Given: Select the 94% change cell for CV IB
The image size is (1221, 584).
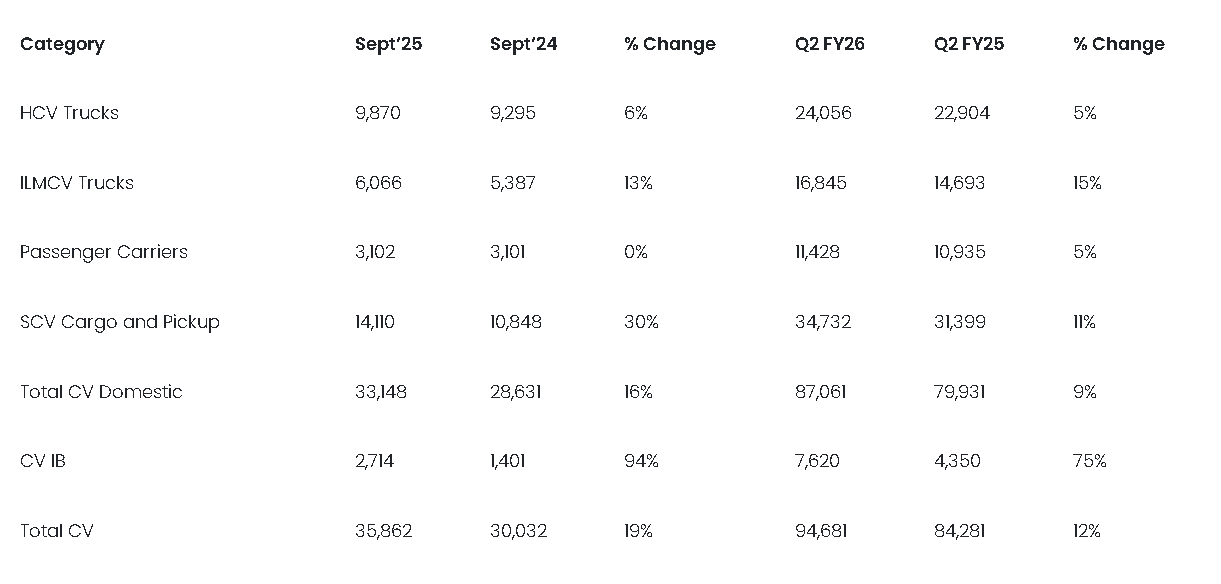Looking at the screenshot, I should click(640, 461).
